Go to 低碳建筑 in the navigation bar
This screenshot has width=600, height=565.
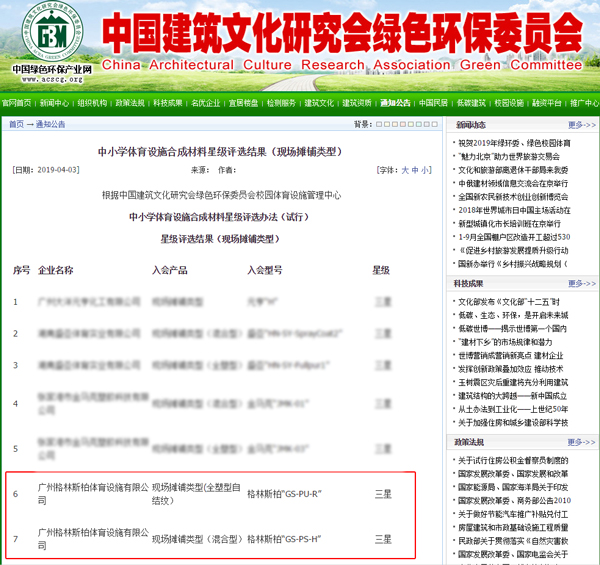click(471, 103)
